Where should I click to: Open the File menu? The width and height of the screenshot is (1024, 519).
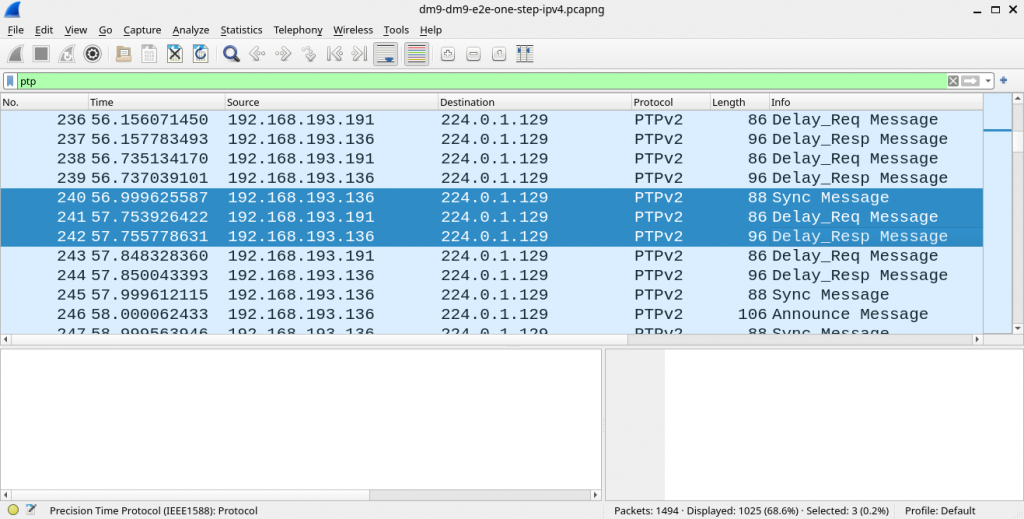(16, 30)
